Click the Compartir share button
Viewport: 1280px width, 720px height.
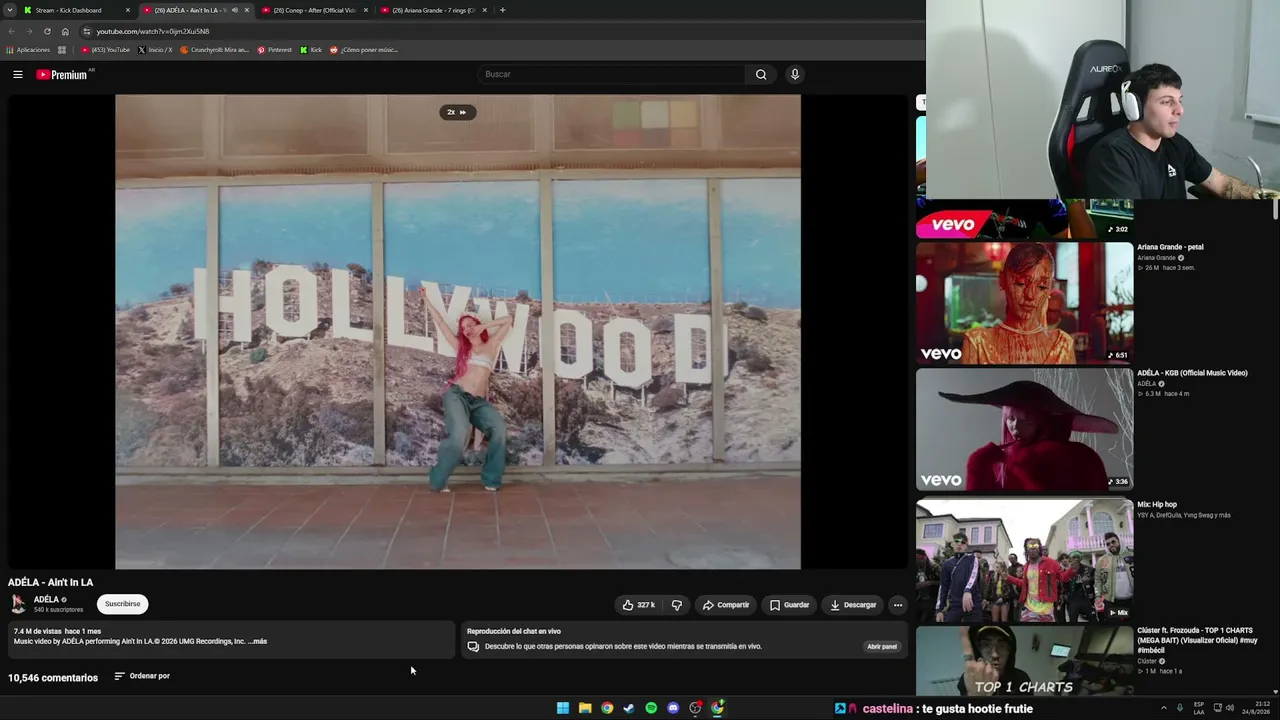coord(726,605)
